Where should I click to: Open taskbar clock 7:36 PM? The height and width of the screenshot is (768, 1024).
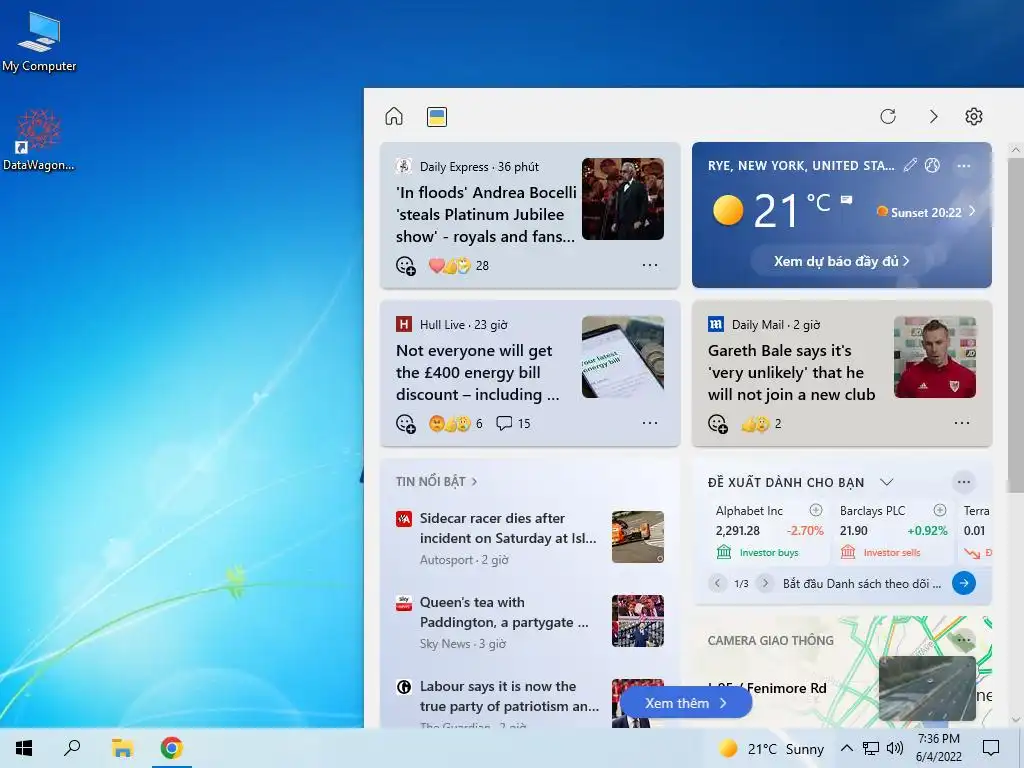(938, 748)
